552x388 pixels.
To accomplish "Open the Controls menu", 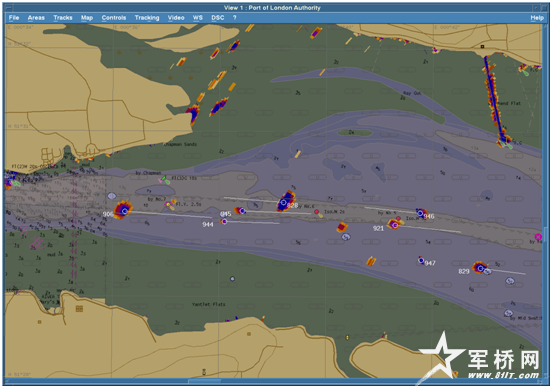I will coord(114,18).
